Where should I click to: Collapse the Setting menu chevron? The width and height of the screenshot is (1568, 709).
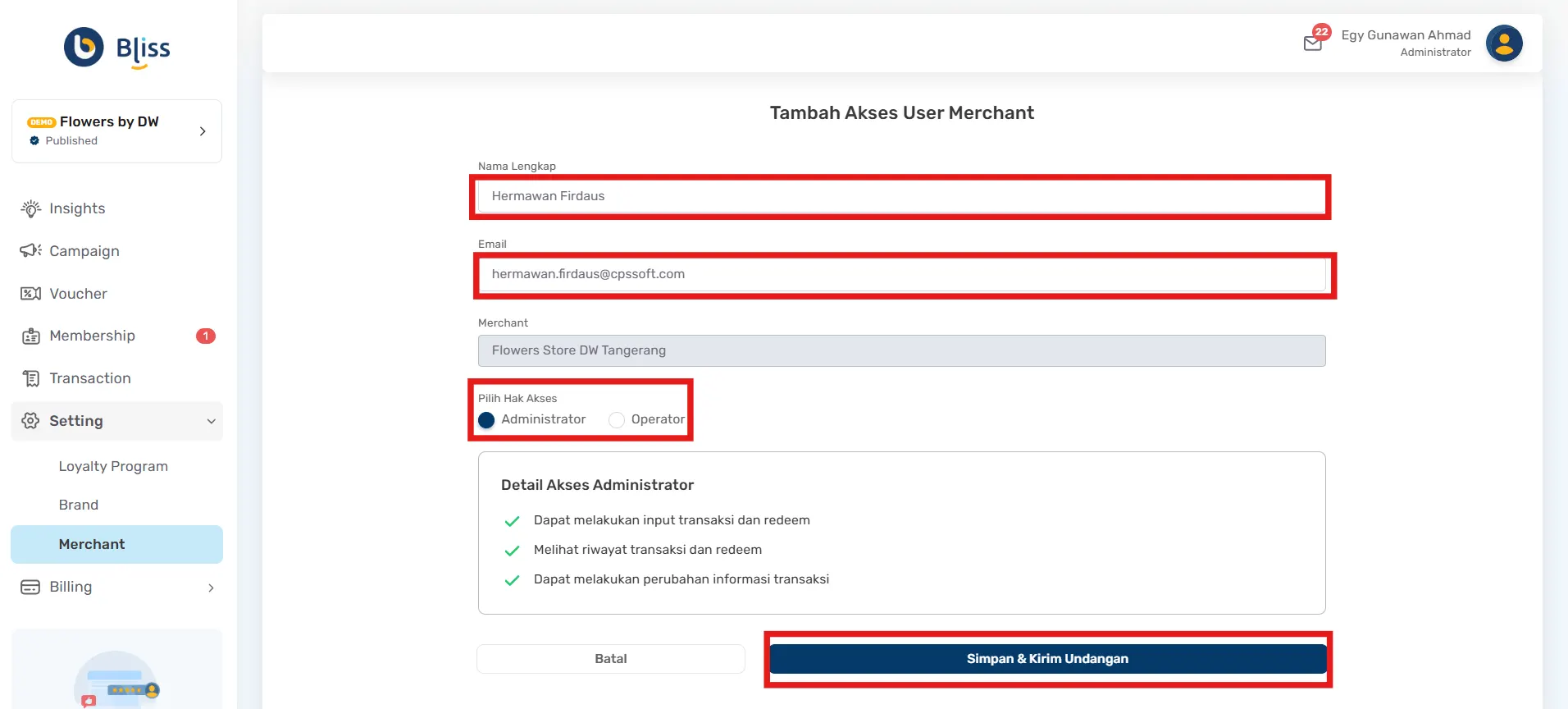[211, 421]
